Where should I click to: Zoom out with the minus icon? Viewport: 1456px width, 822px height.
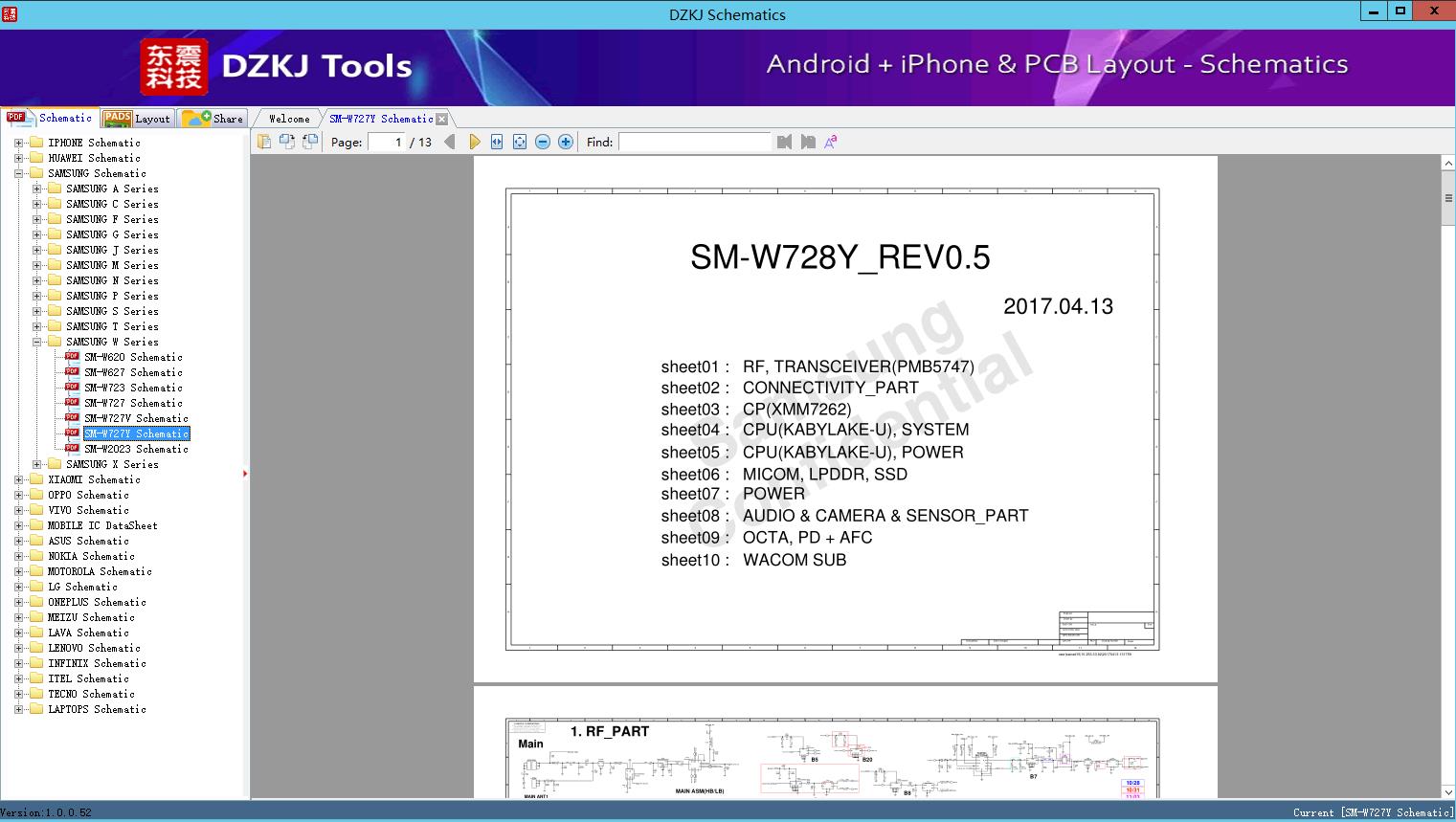(x=543, y=142)
